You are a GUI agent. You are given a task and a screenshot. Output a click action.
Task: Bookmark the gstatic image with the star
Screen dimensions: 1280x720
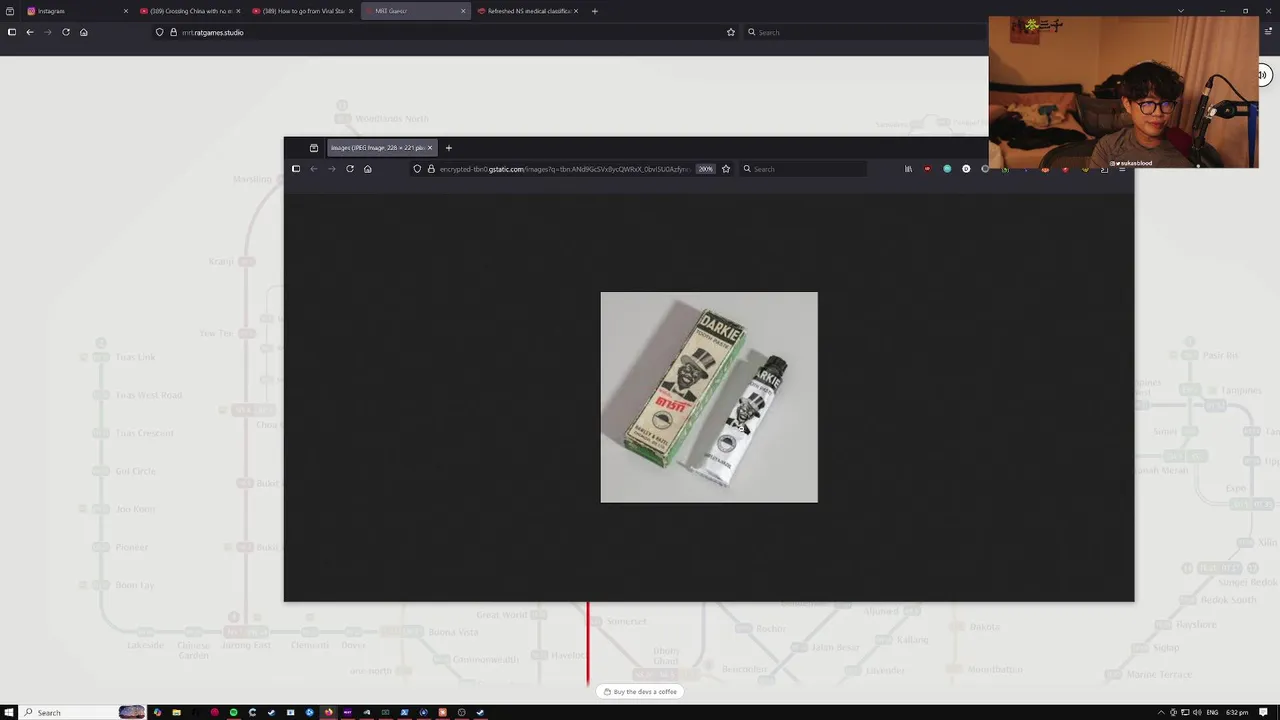coord(726,169)
